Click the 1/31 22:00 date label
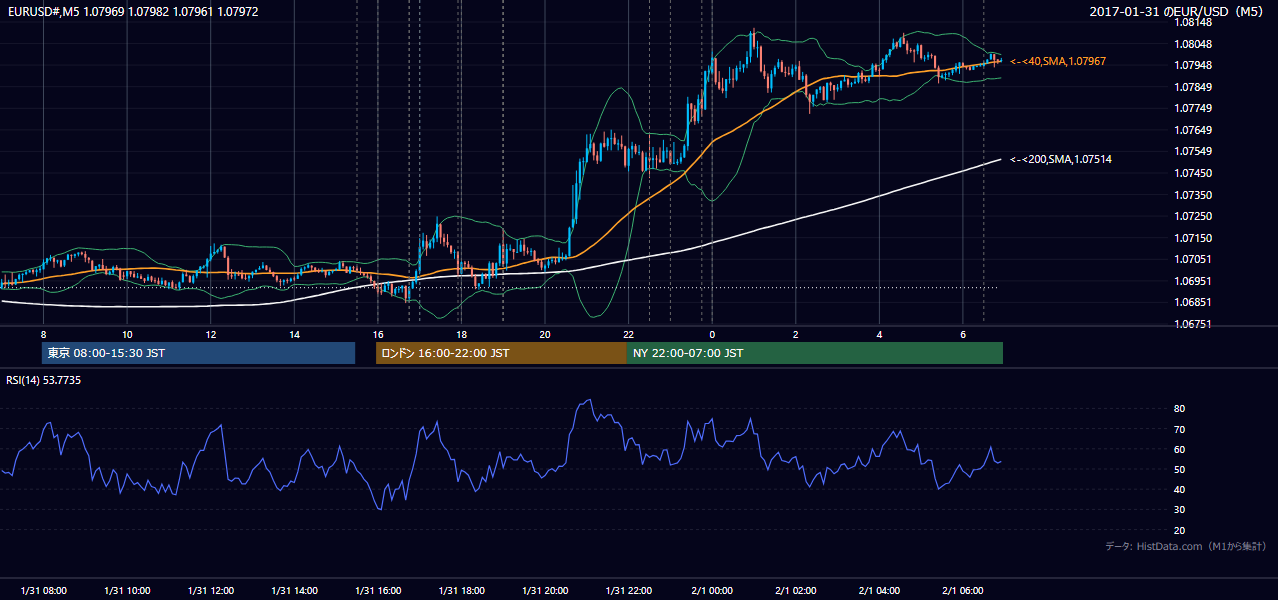 (x=628, y=591)
